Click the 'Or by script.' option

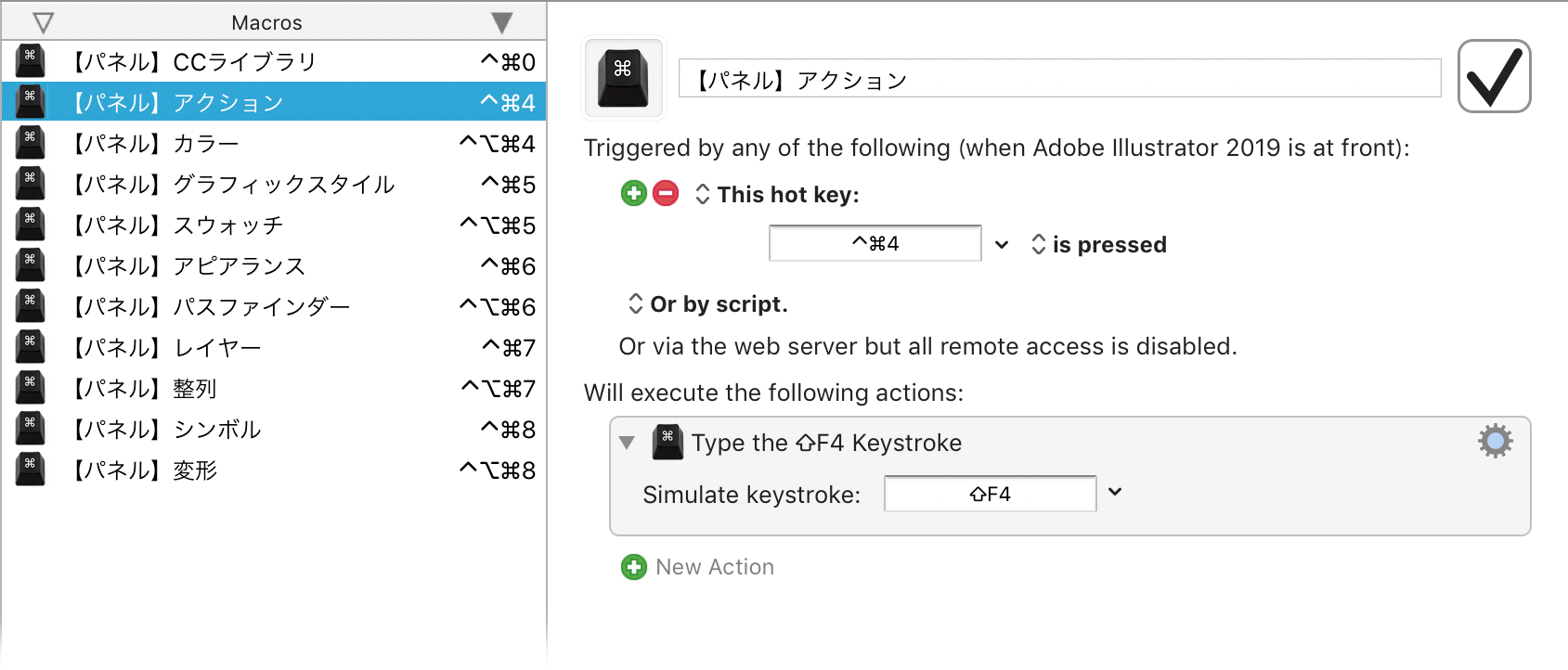pyautogui.click(x=708, y=303)
